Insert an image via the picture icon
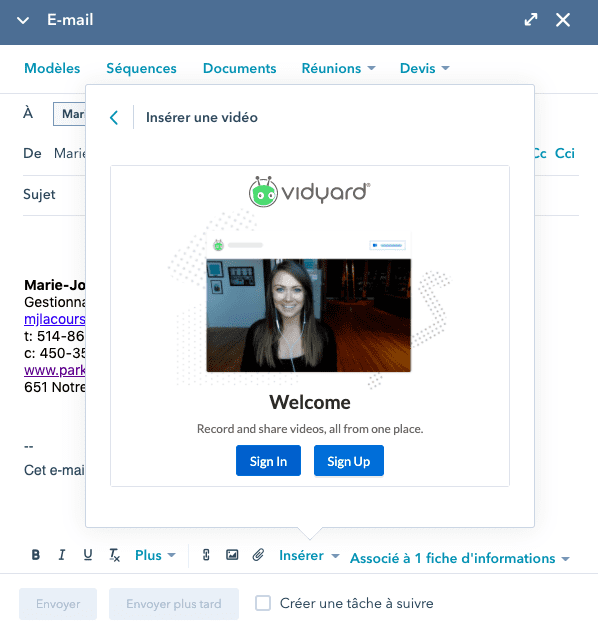 coord(232,555)
